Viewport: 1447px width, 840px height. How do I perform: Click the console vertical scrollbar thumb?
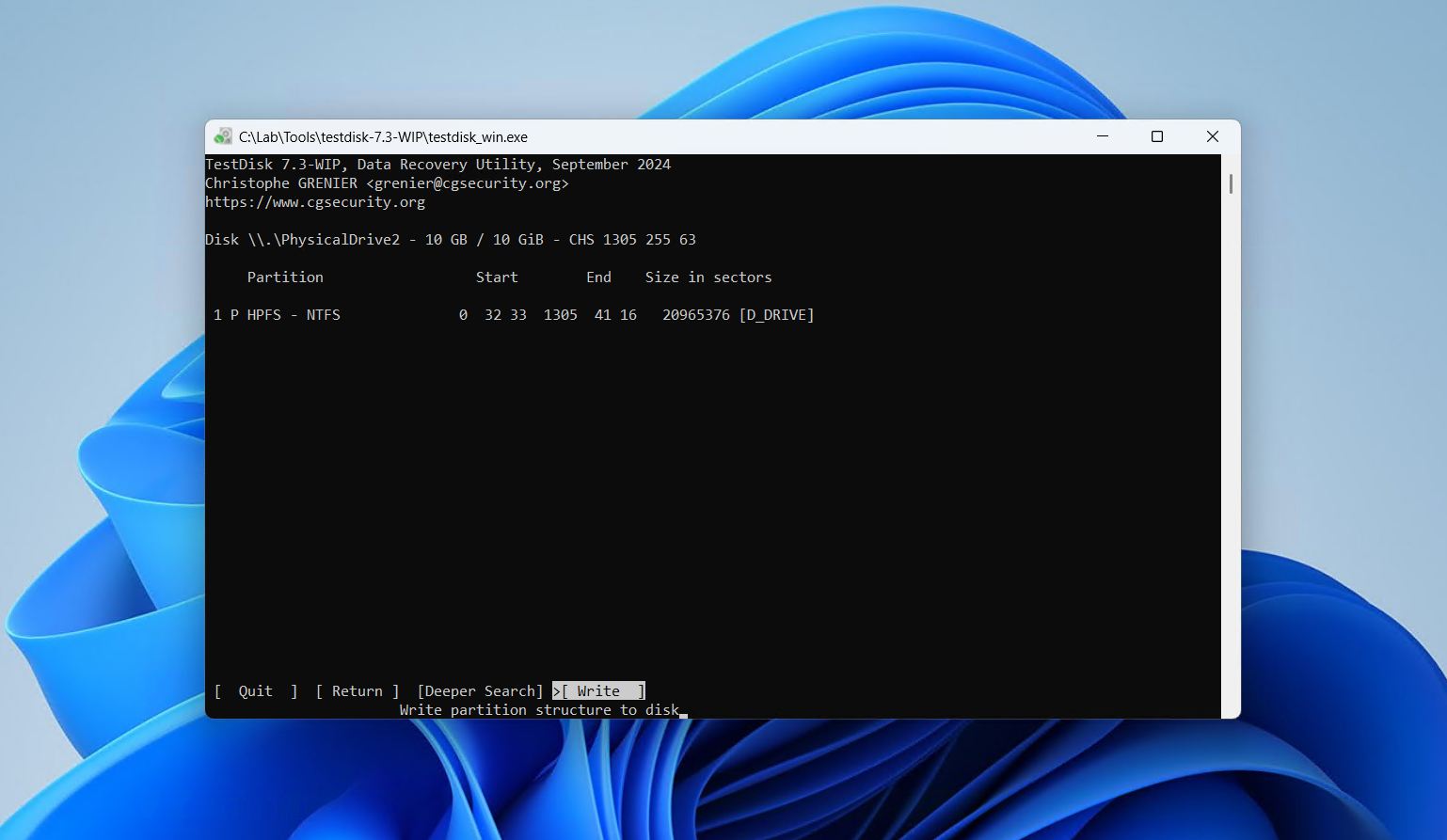point(1231,183)
